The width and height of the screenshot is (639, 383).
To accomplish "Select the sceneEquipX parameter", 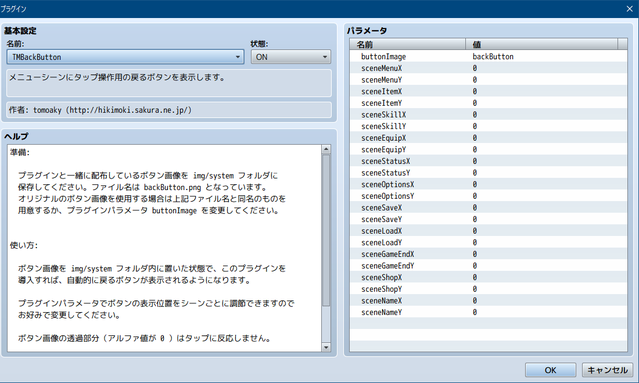I will click(383, 138).
